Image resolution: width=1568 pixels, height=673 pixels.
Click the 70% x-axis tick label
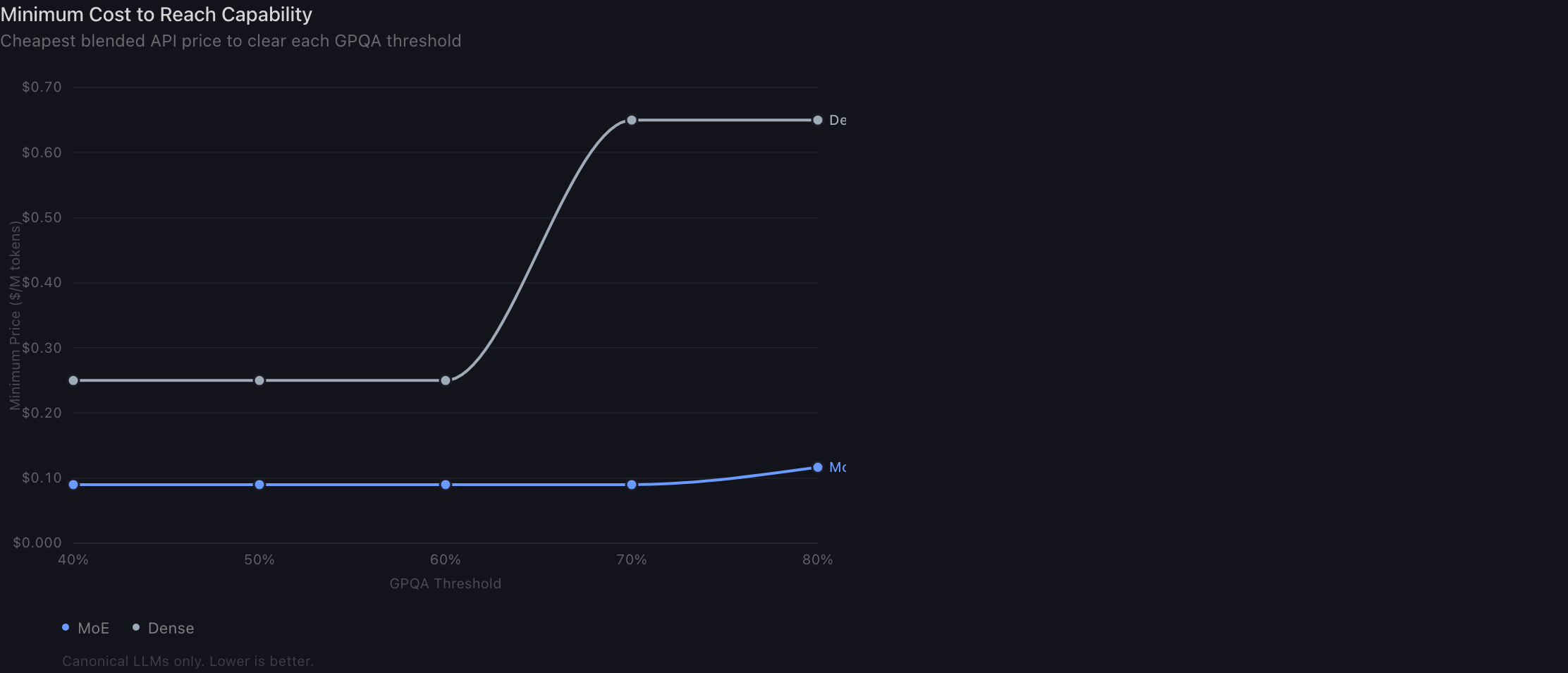[x=632, y=559]
